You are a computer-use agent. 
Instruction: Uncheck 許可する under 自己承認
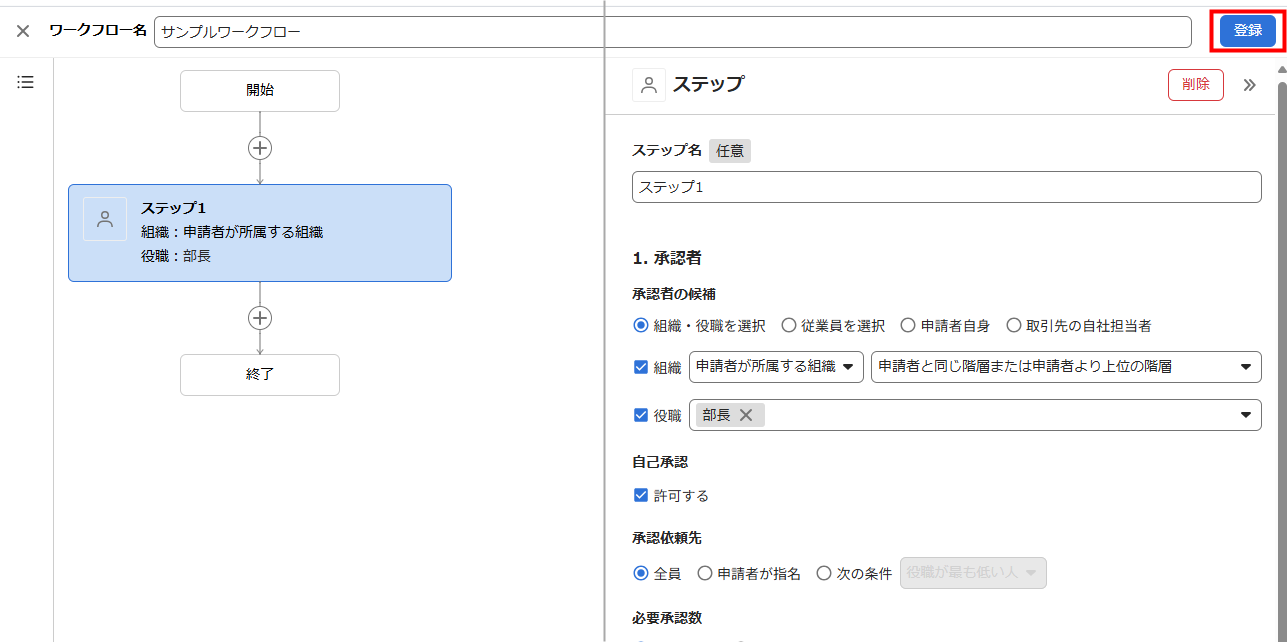pyautogui.click(x=641, y=495)
